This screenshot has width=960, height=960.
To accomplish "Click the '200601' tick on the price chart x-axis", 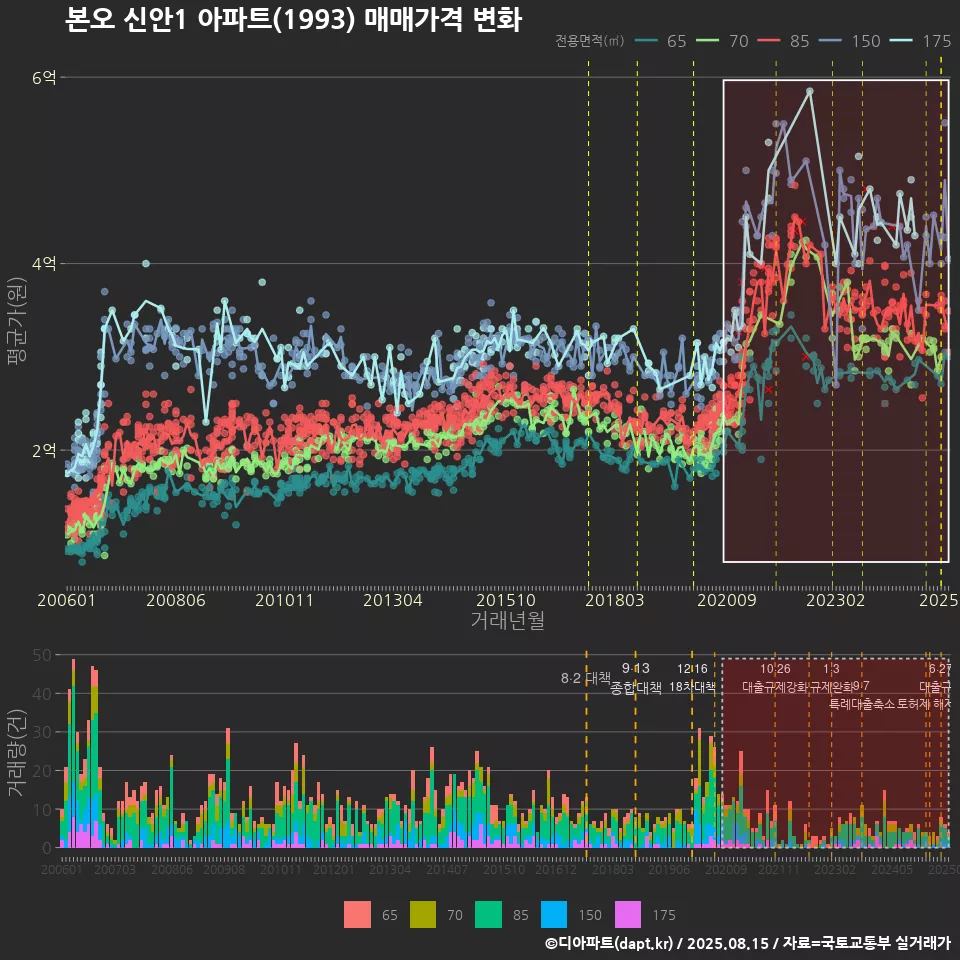I will click(x=66, y=600).
